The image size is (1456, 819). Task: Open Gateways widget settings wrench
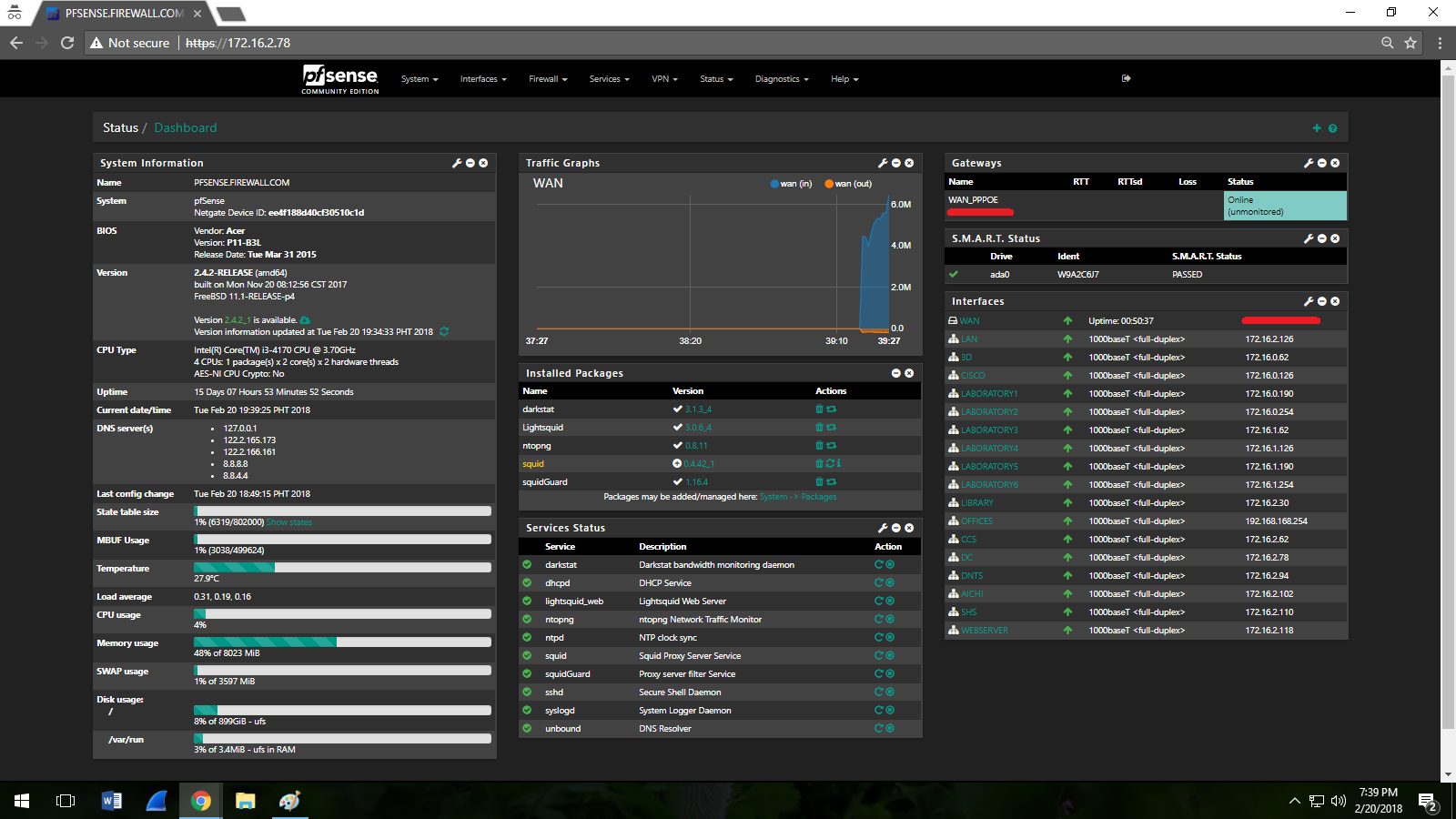pyautogui.click(x=1309, y=163)
